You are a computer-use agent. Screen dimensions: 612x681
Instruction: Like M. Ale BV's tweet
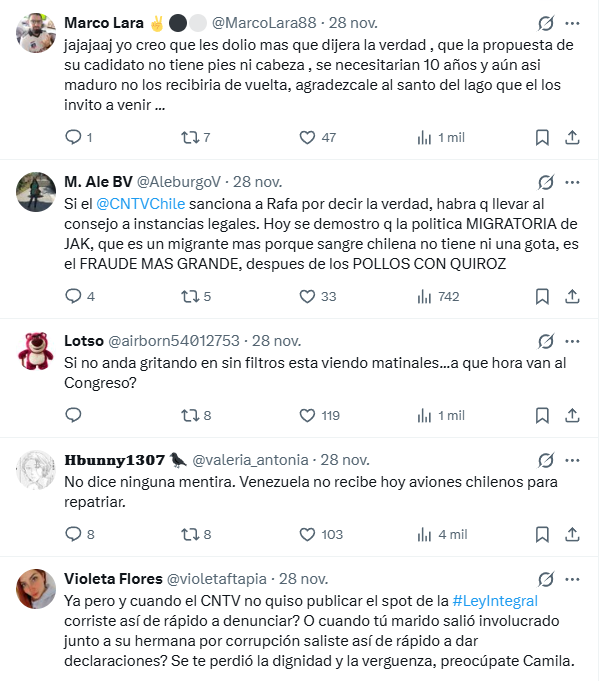[x=308, y=296]
